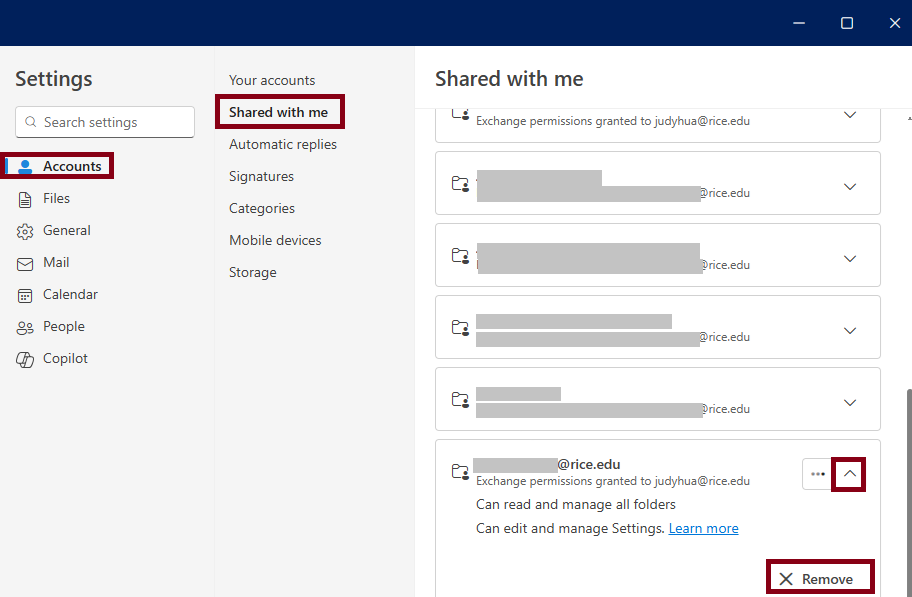Open People settings category
This screenshot has height=597, width=912.
[x=63, y=326]
